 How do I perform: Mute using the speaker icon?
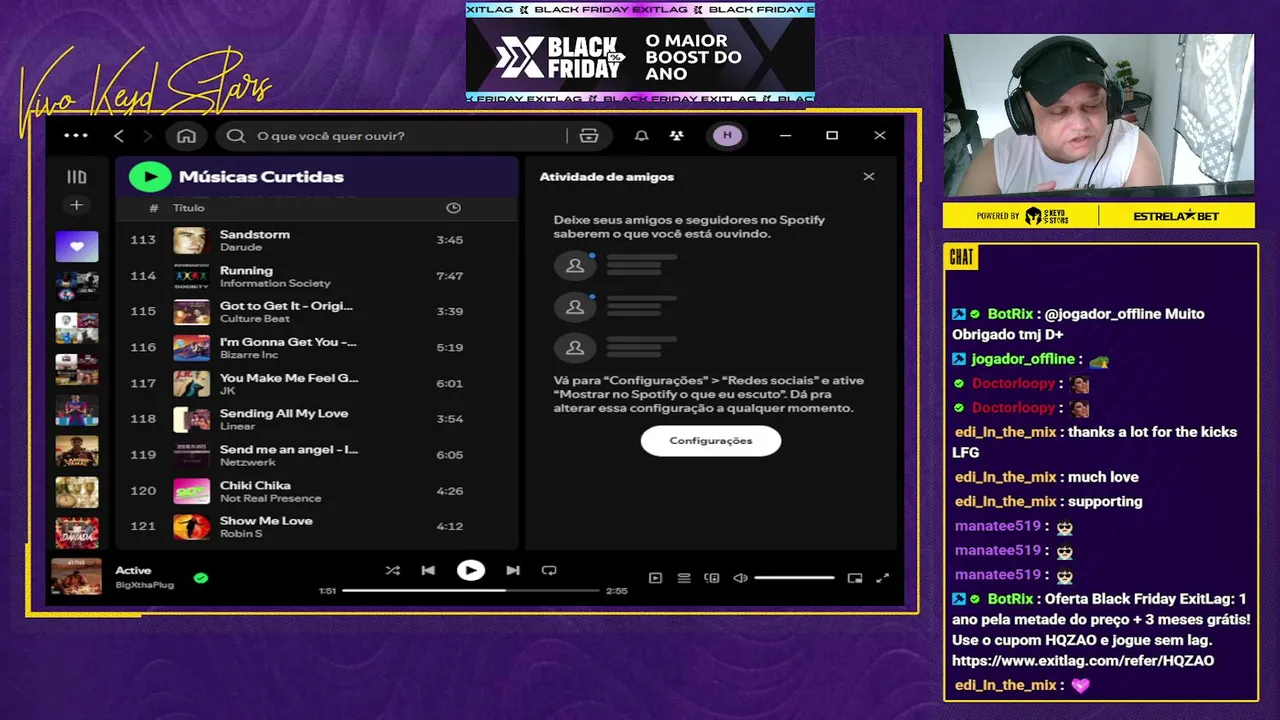[740, 578]
